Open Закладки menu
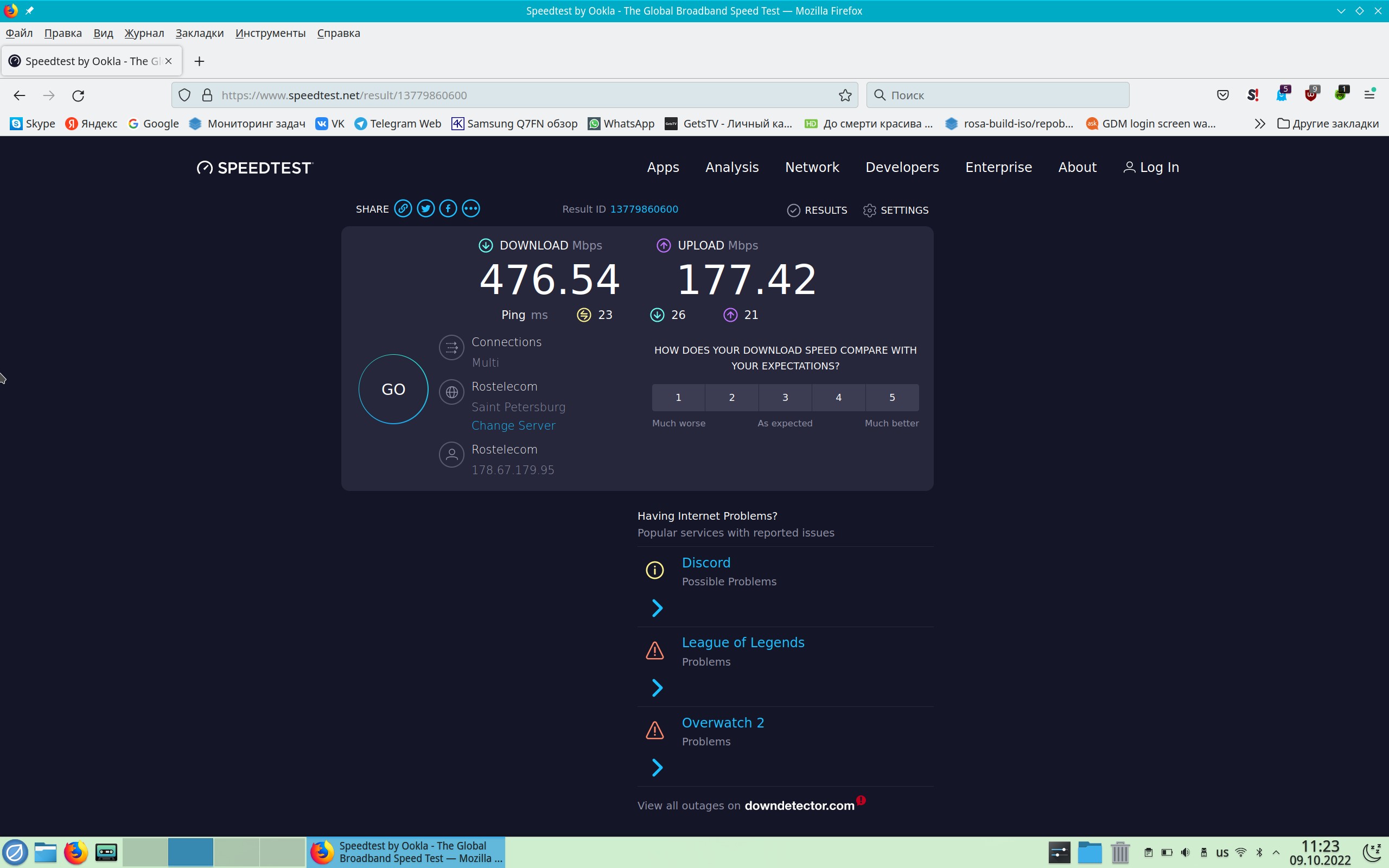 click(199, 33)
